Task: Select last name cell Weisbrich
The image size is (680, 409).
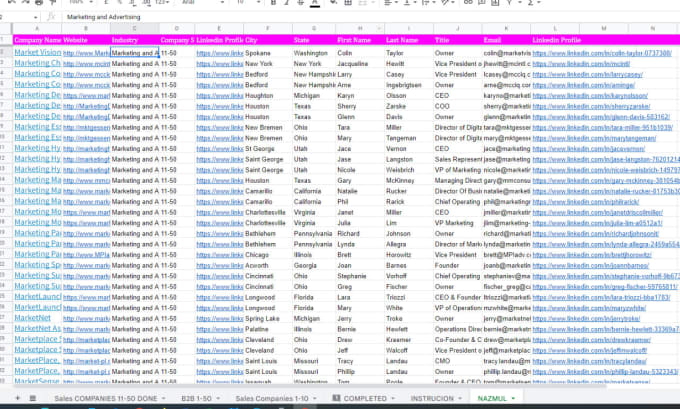Action: point(409,170)
